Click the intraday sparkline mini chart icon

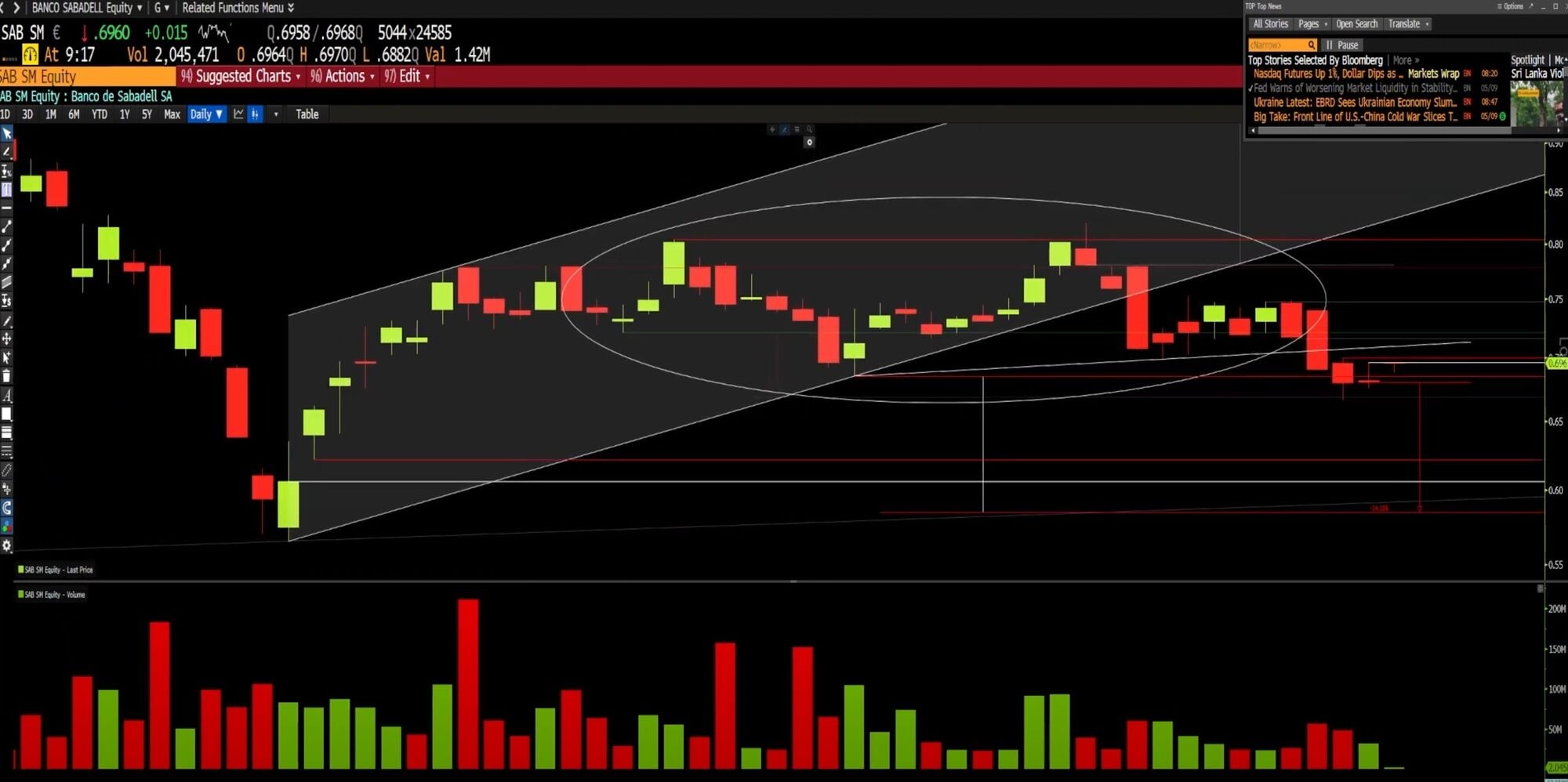(x=213, y=33)
